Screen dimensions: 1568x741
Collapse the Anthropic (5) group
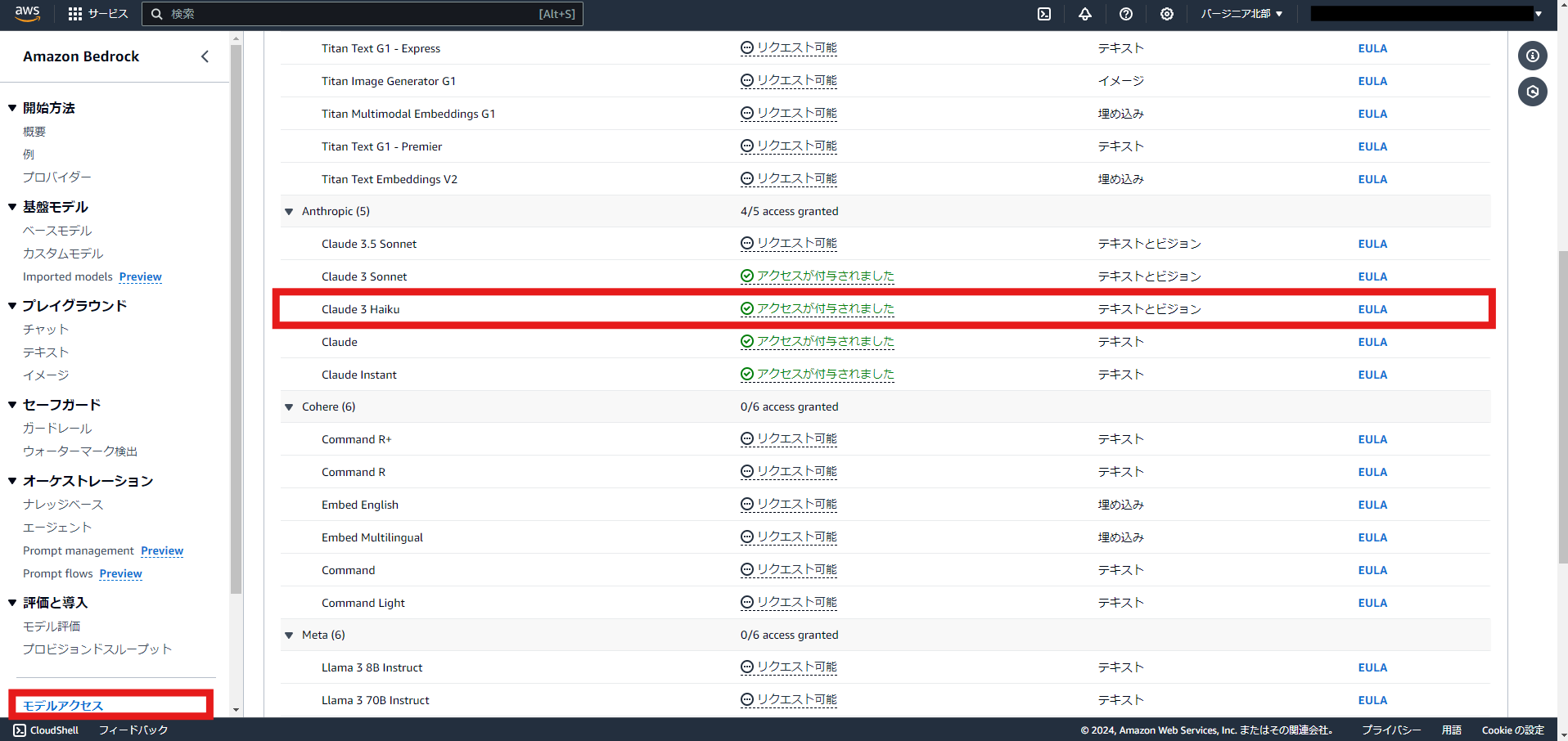coord(289,212)
